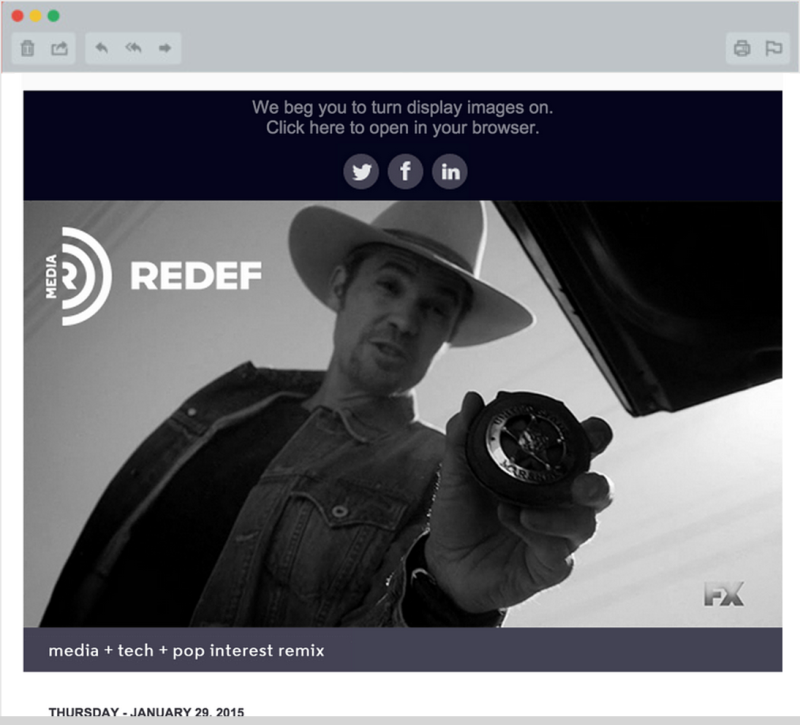Click the print icon

pyautogui.click(x=742, y=48)
